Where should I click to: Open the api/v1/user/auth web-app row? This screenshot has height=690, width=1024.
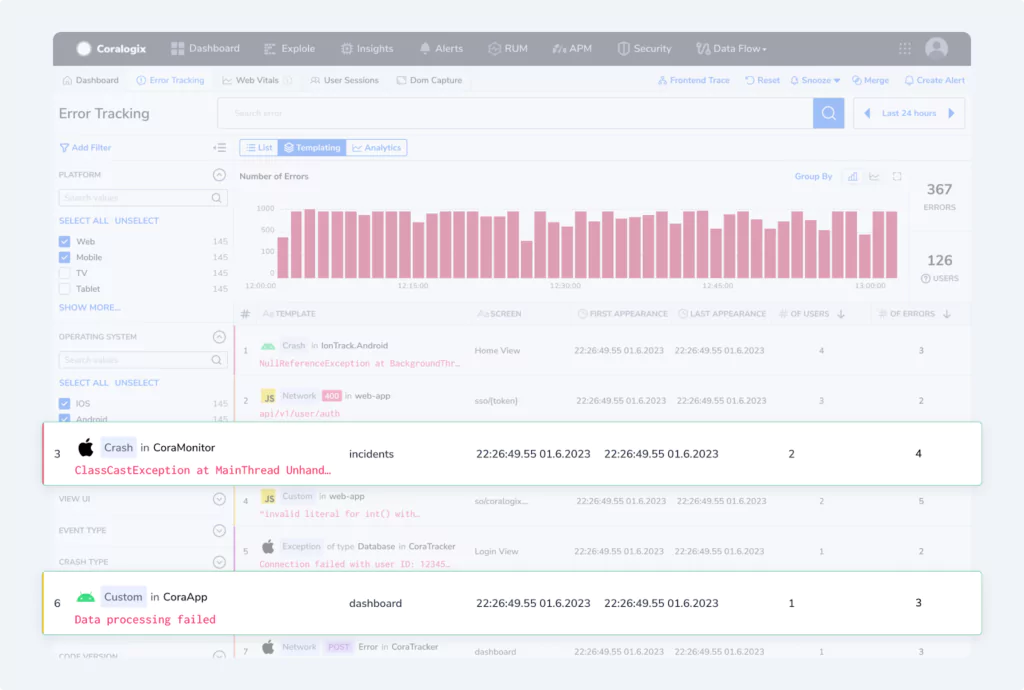[601, 401]
